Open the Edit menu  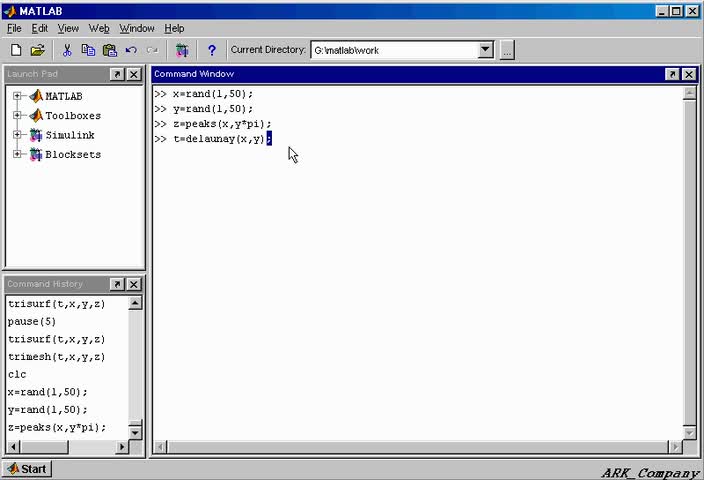point(40,28)
